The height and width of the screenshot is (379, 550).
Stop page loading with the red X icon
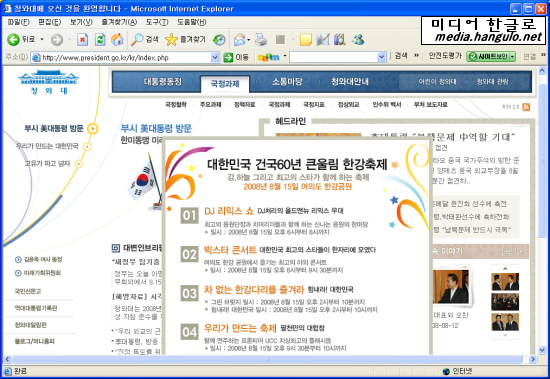(x=82, y=40)
